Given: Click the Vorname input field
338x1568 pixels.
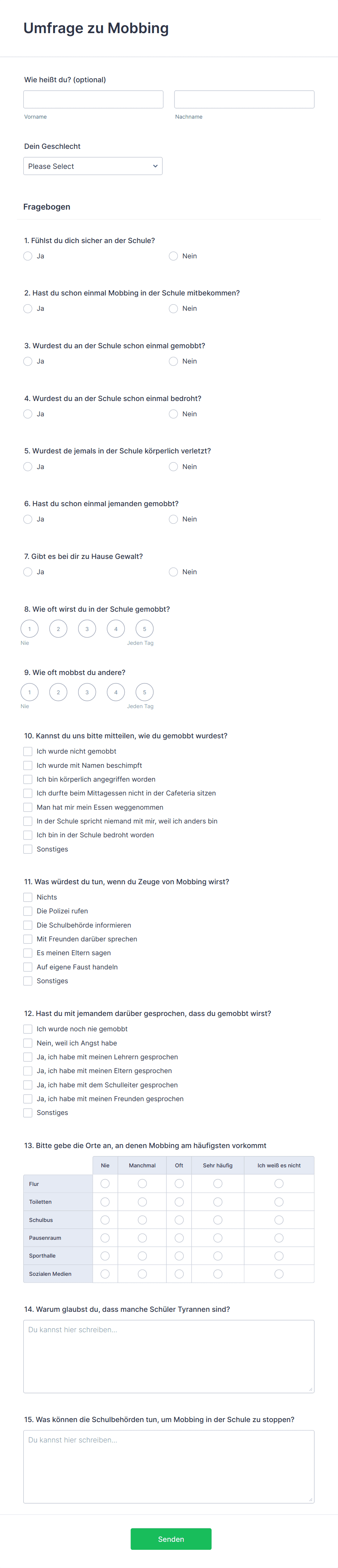Looking at the screenshot, I should [x=93, y=99].
